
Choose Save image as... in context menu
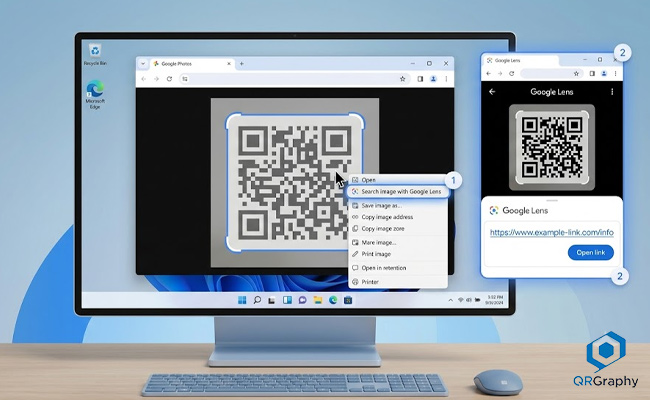tap(398, 206)
